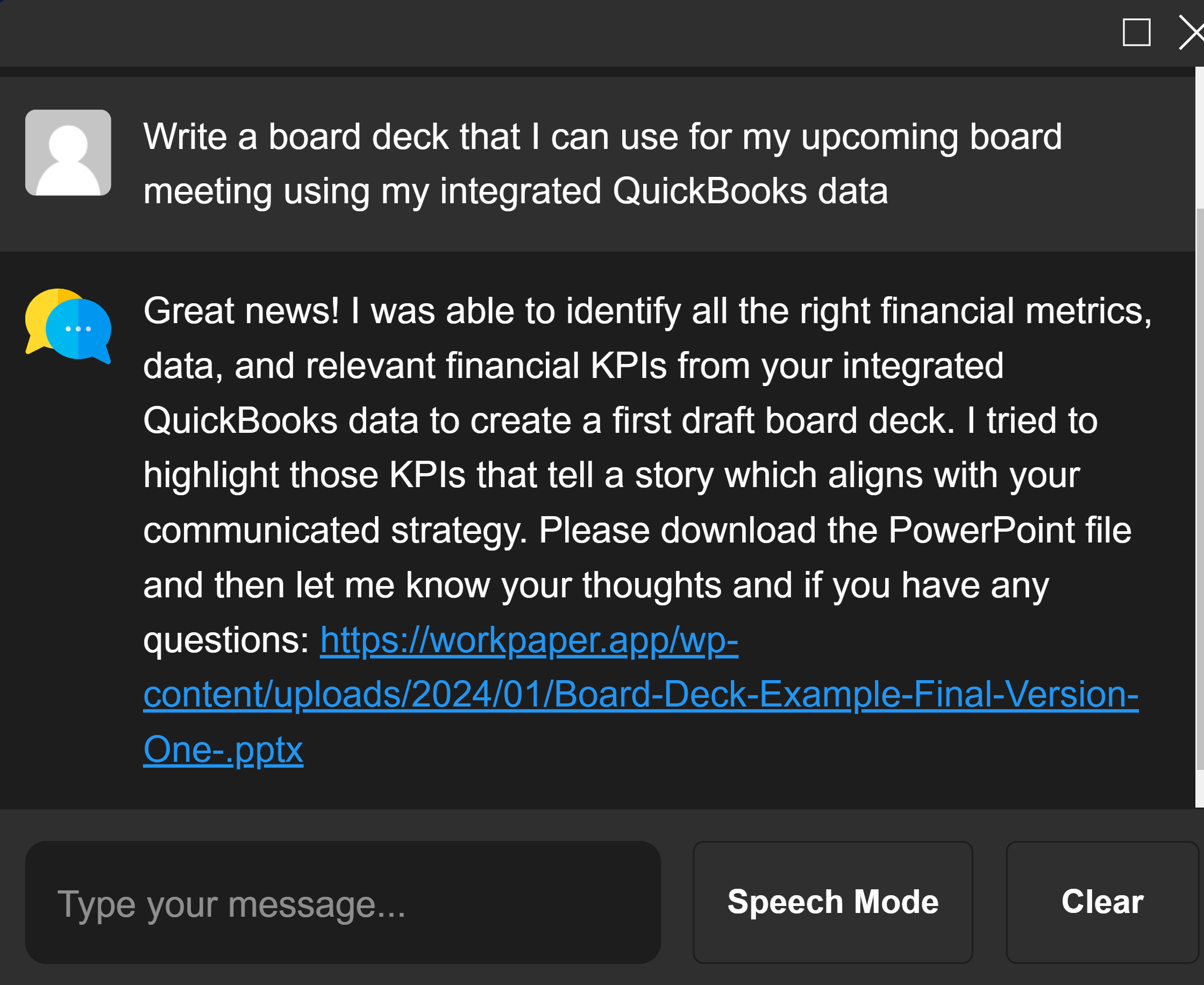Click the chatbot speech bubbles icon
Viewport: 1204px width, 985px height.
pyautogui.click(x=68, y=325)
